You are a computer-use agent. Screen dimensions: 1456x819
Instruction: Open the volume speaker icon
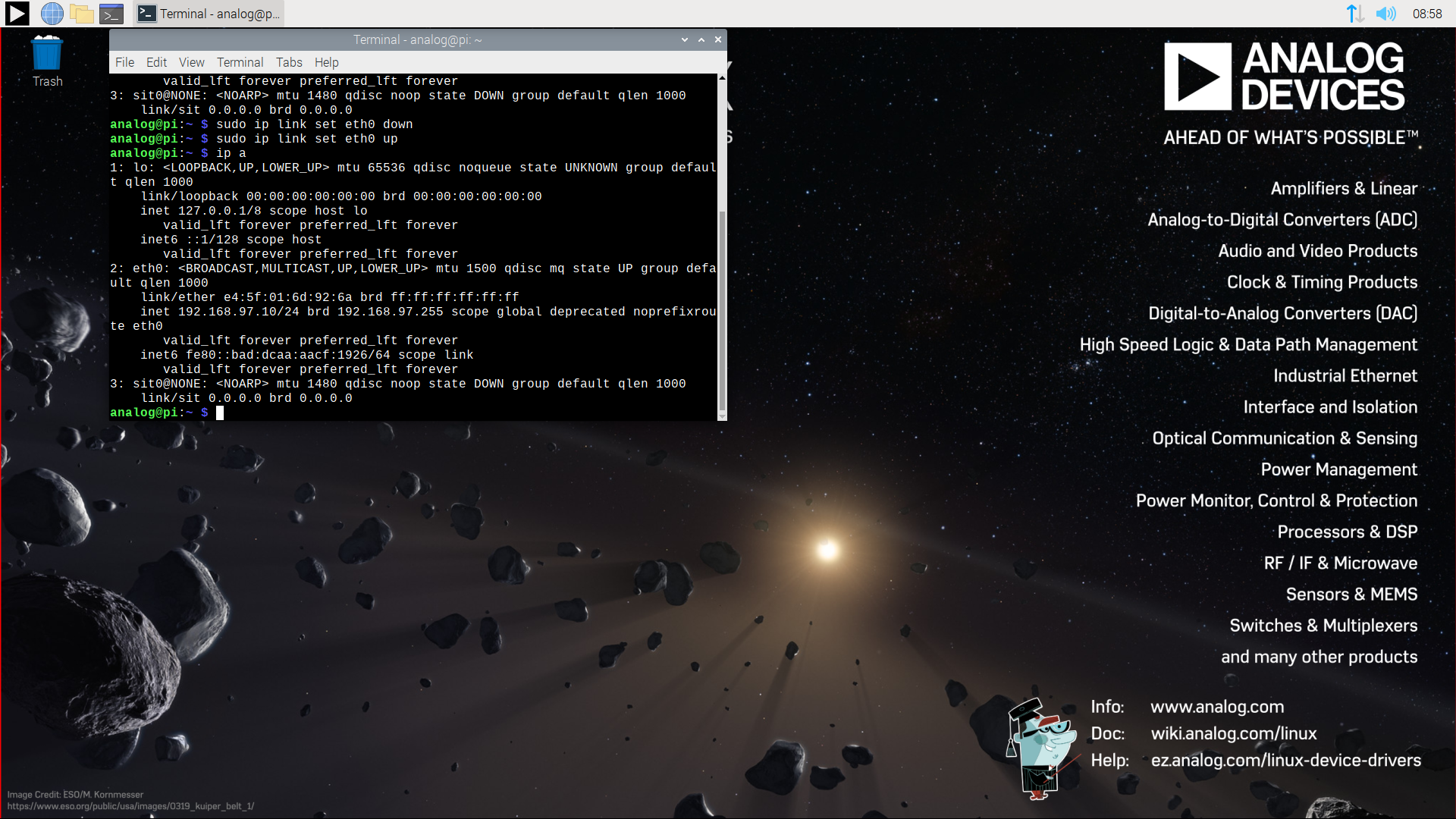click(1385, 13)
